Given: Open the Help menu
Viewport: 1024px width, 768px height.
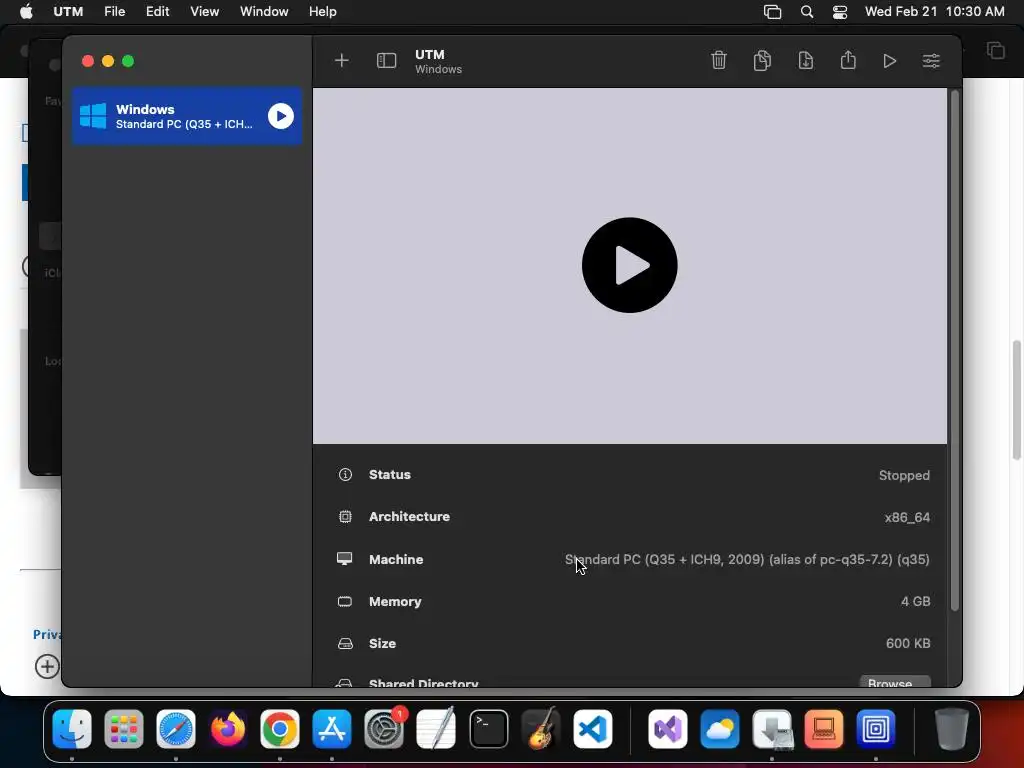Looking at the screenshot, I should click(x=323, y=12).
